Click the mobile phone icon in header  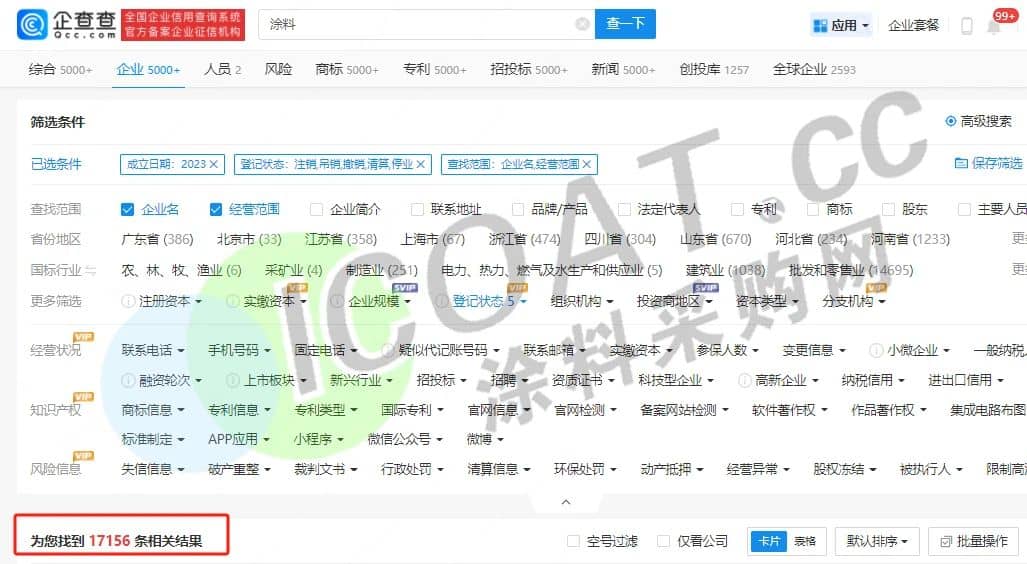pyautogui.click(x=966, y=26)
